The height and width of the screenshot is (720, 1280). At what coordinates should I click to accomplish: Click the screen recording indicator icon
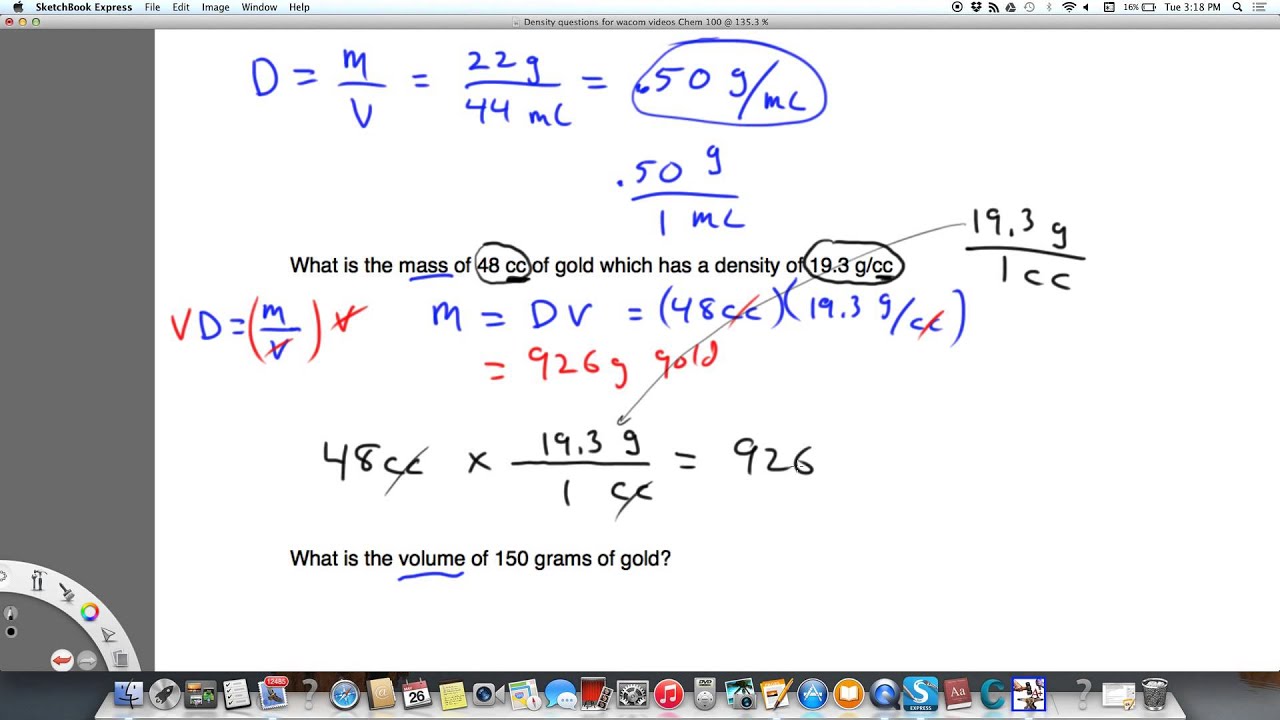[957, 7]
